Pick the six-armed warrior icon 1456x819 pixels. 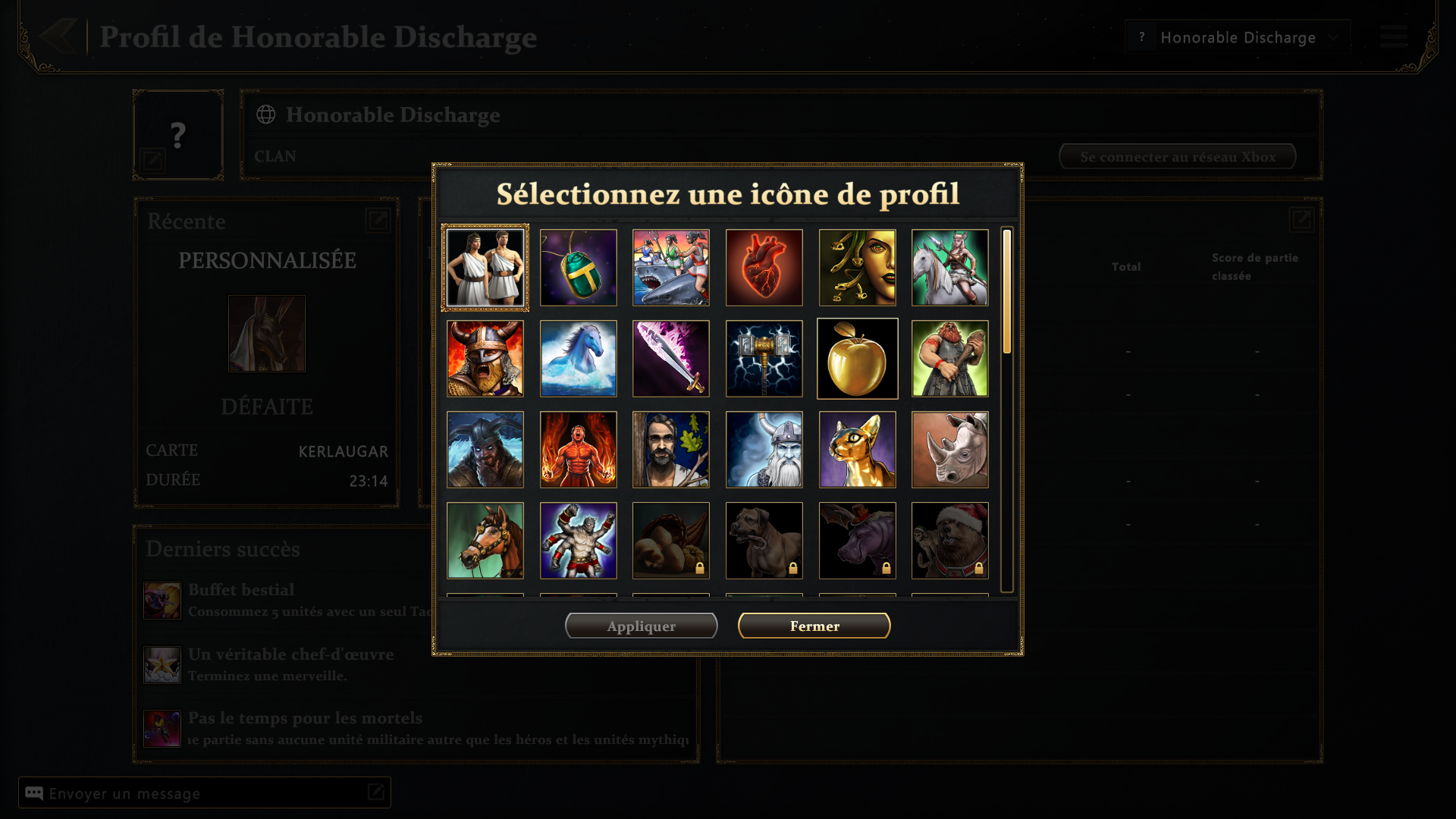578,541
